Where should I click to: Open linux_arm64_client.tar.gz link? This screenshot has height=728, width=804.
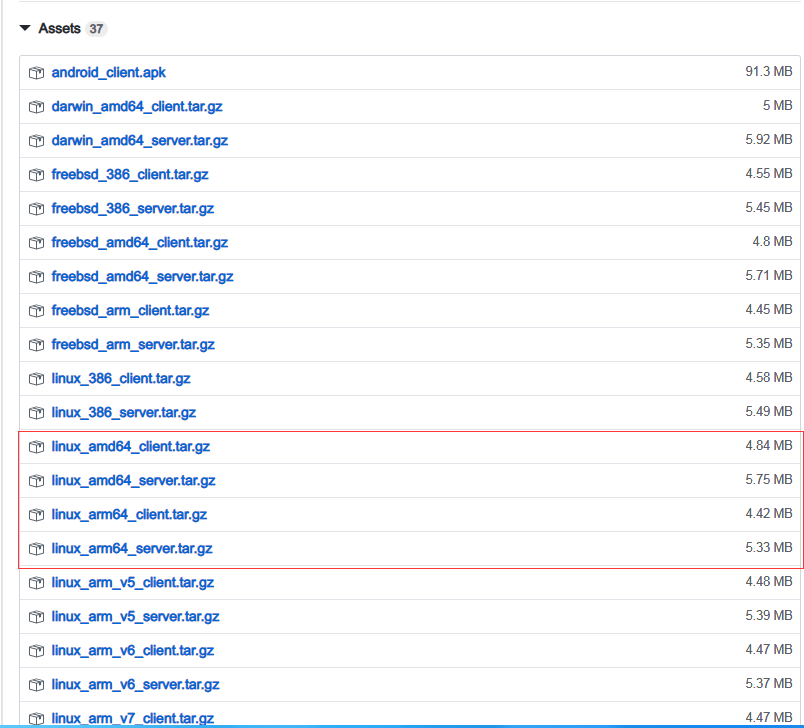[129, 515]
